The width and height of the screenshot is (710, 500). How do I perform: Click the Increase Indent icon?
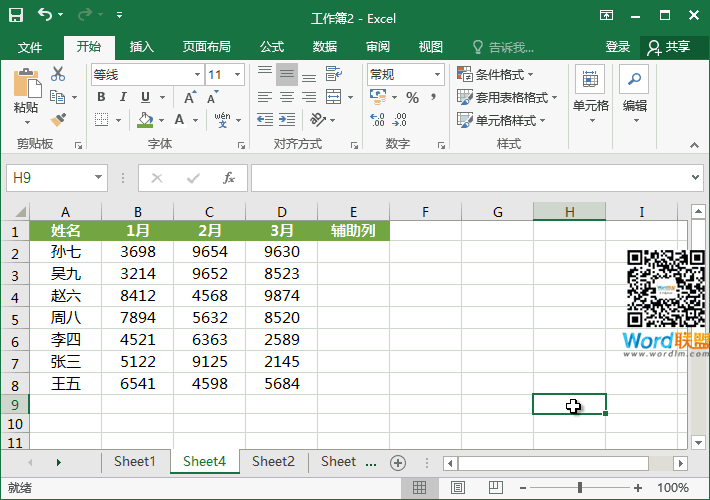(x=287, y=120)
